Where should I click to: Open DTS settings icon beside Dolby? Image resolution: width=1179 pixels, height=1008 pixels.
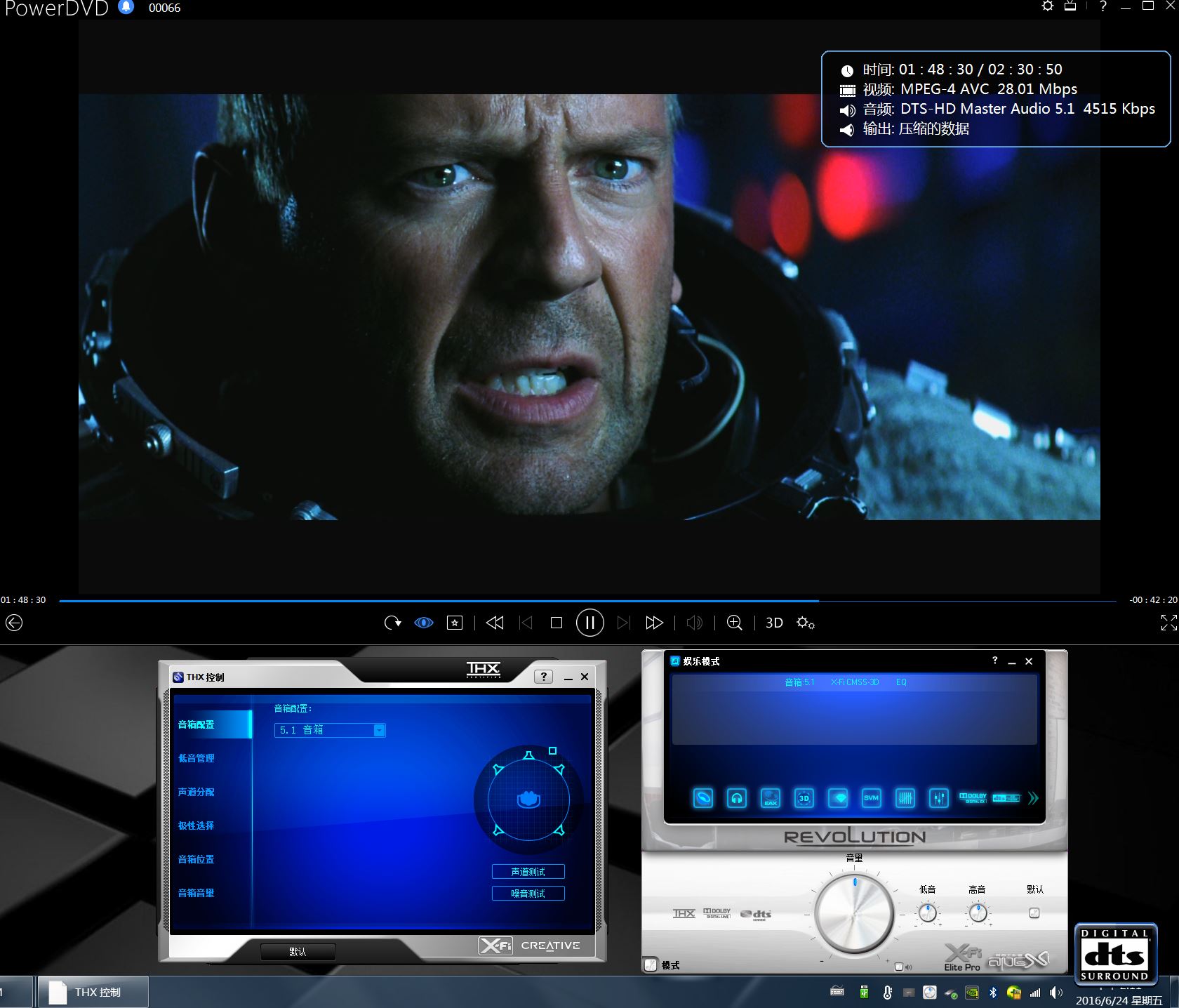(x=1006, y=798)
